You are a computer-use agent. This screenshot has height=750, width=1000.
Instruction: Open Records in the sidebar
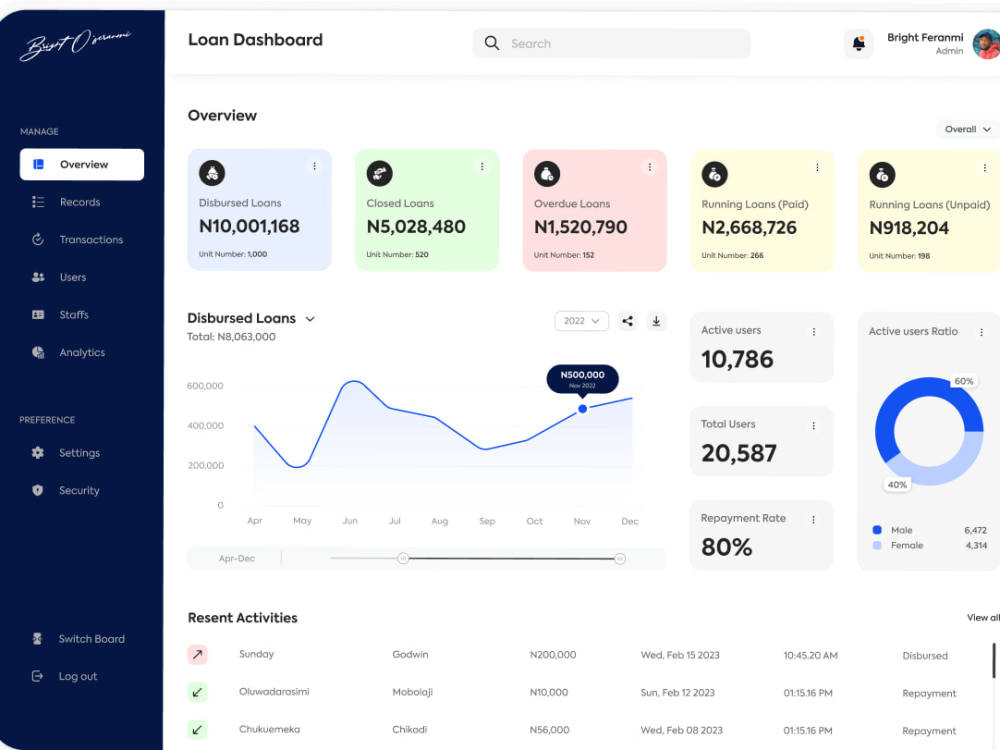point(66,202)
